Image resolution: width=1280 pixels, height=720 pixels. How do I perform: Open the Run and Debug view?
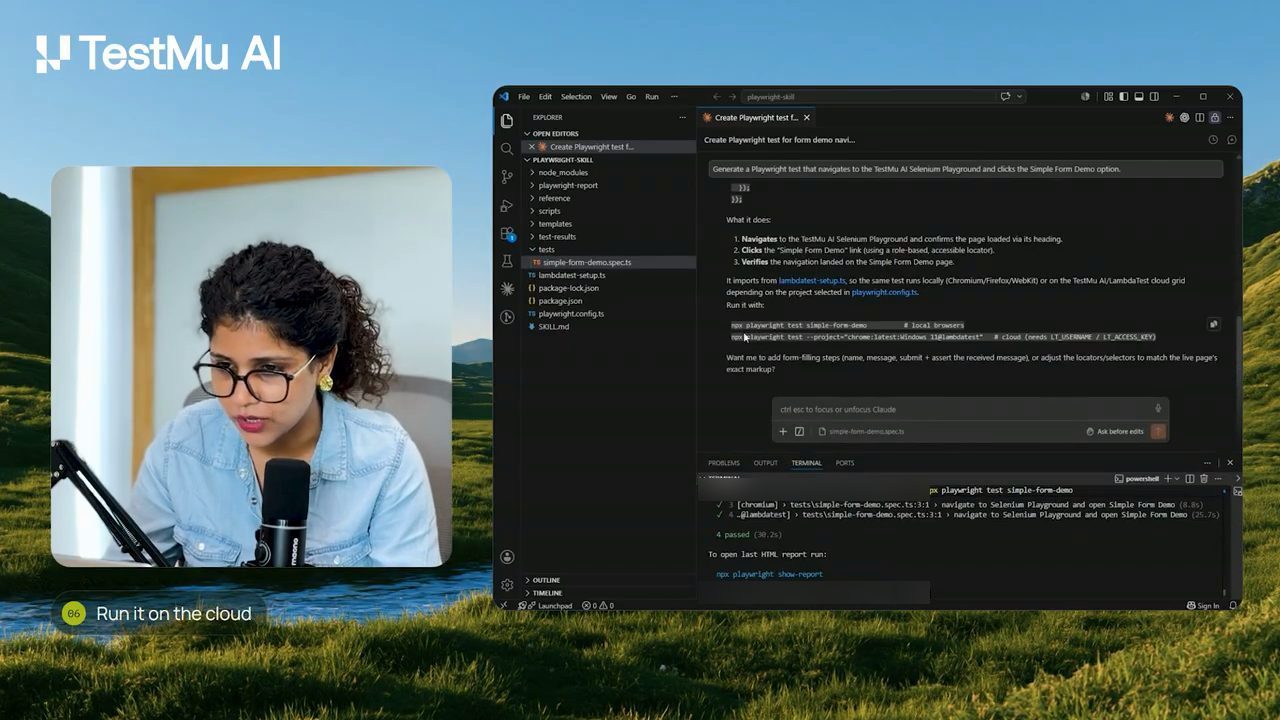pos(507,205)
